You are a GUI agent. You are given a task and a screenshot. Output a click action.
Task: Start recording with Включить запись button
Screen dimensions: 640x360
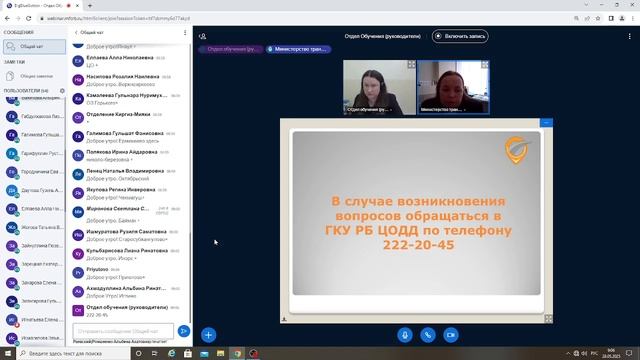[460, 36]
